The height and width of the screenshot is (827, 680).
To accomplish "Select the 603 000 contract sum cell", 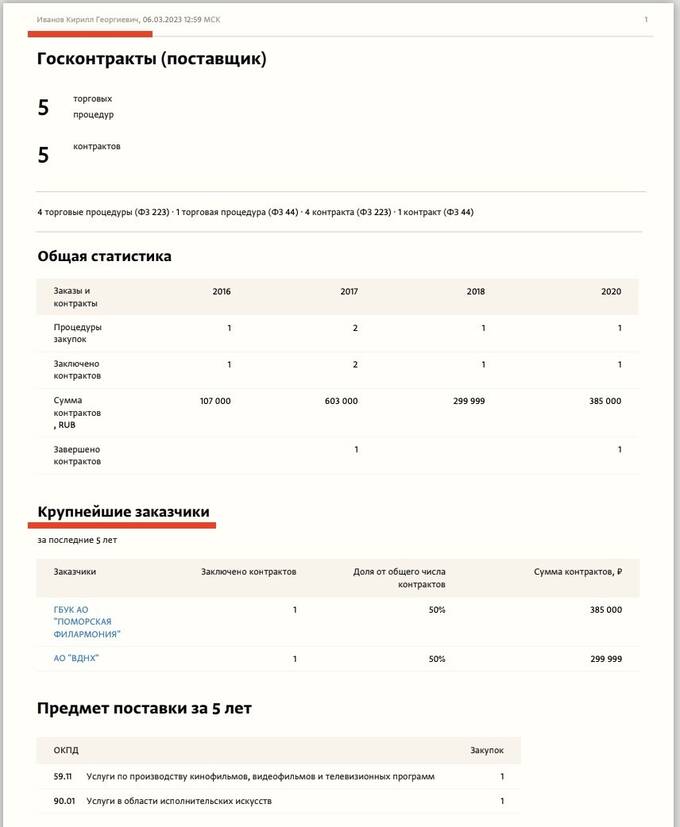I will (341, 401).
